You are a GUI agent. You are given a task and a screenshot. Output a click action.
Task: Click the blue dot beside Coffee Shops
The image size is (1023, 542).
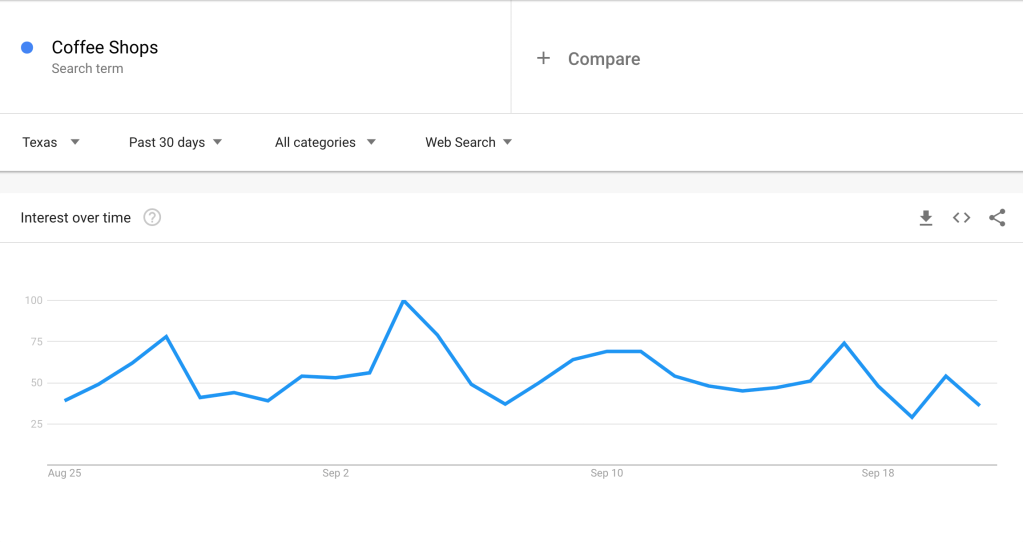pos(27,47)
